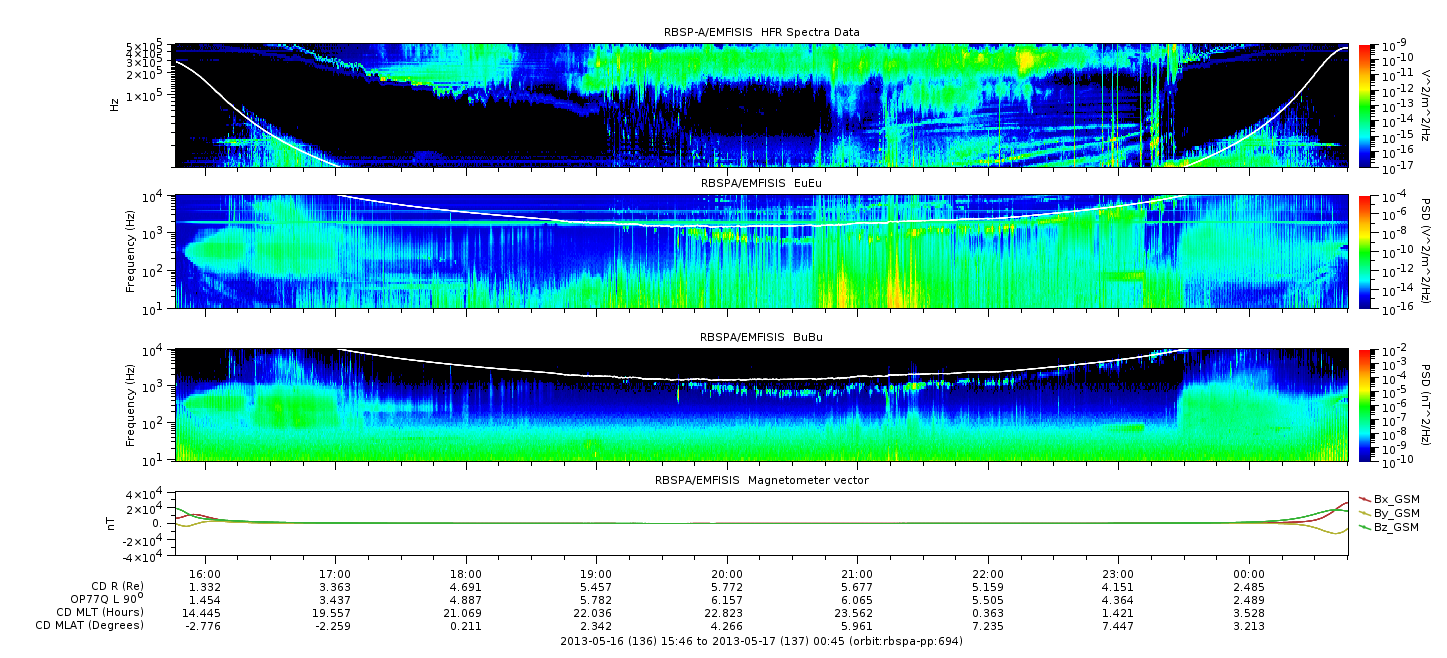The image size is (1447, 658).
Task: Click the RBSPA/EMFISIS BuBu plot title
Action: tap(761, 338)
